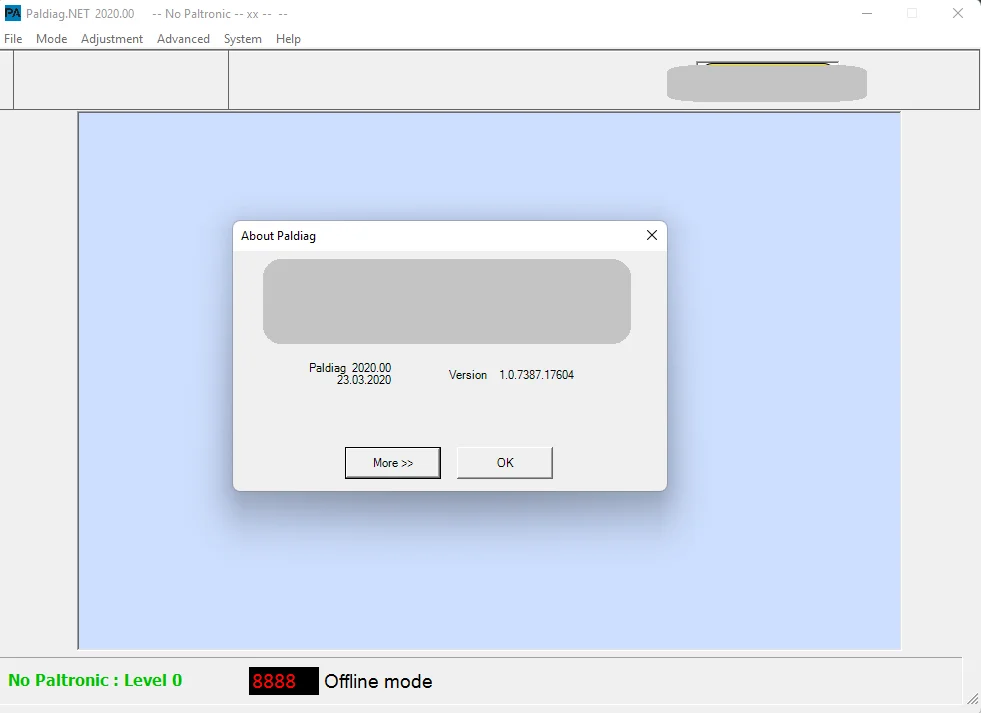Viewport: 981px width, 713px height.
Task: Open the System menu
Action: [x=243, y=39]
